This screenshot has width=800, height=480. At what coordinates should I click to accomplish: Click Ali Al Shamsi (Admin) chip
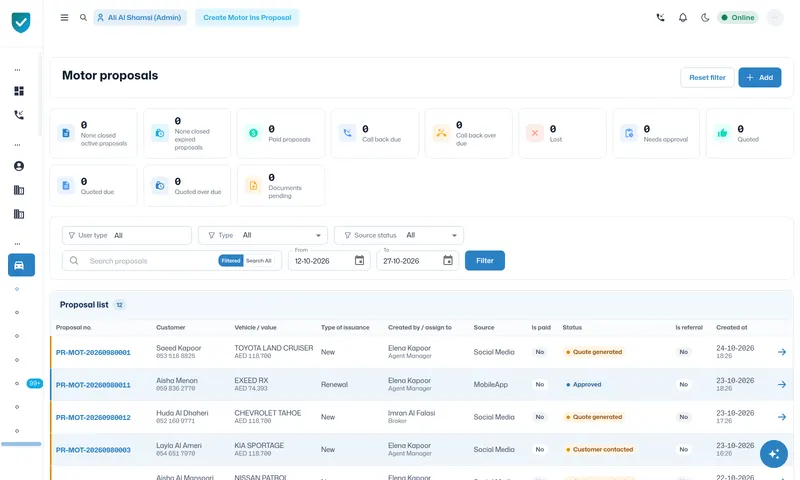[x=140, y=17]
